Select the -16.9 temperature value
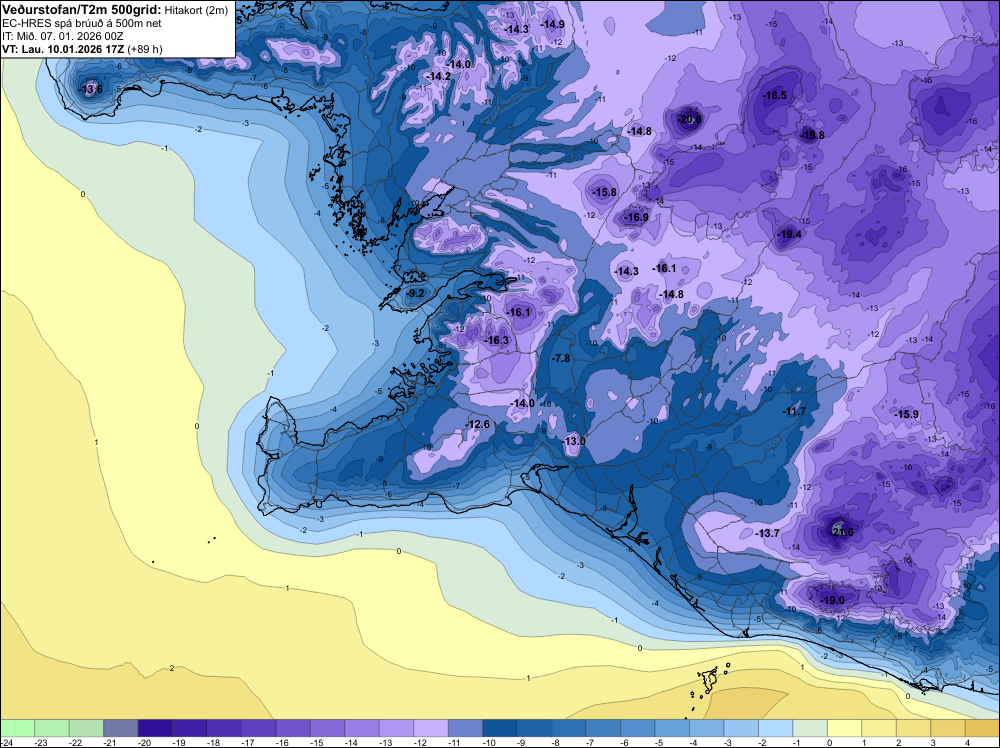The height and width of the screenshot is (748, 1000). (x=635, y=217)
